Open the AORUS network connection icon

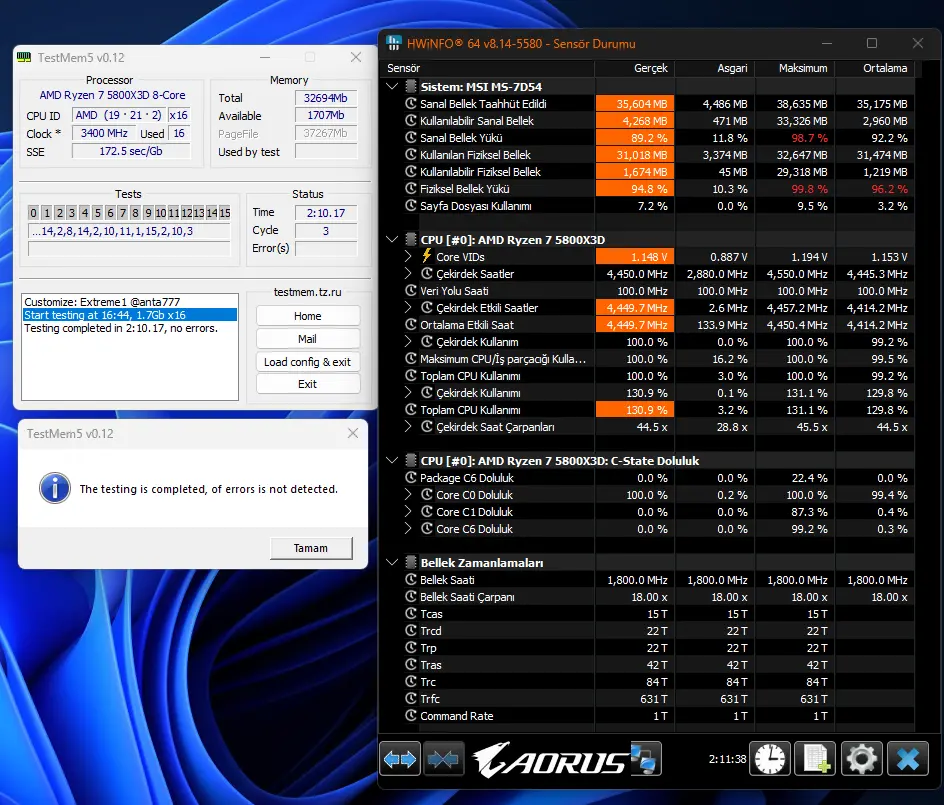(646, 759)
